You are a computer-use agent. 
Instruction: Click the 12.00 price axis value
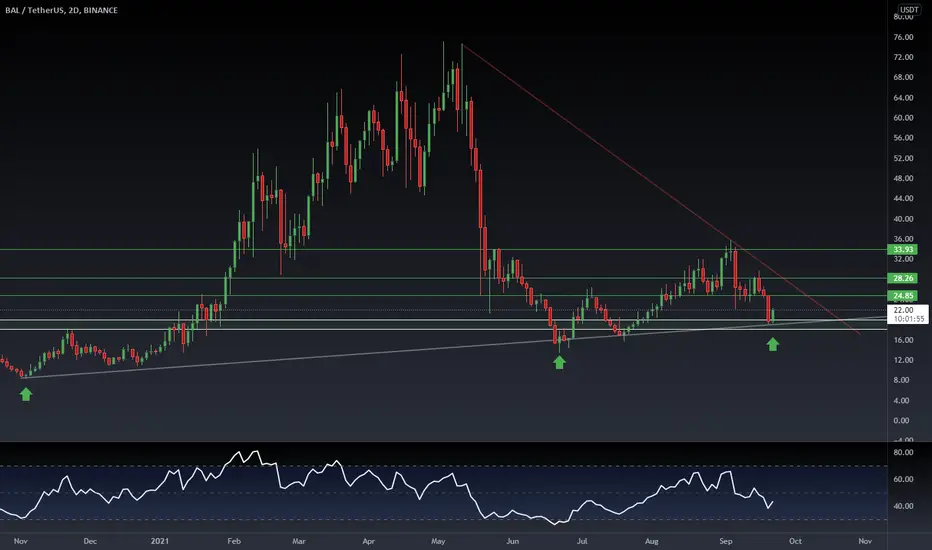pos(903,360)
